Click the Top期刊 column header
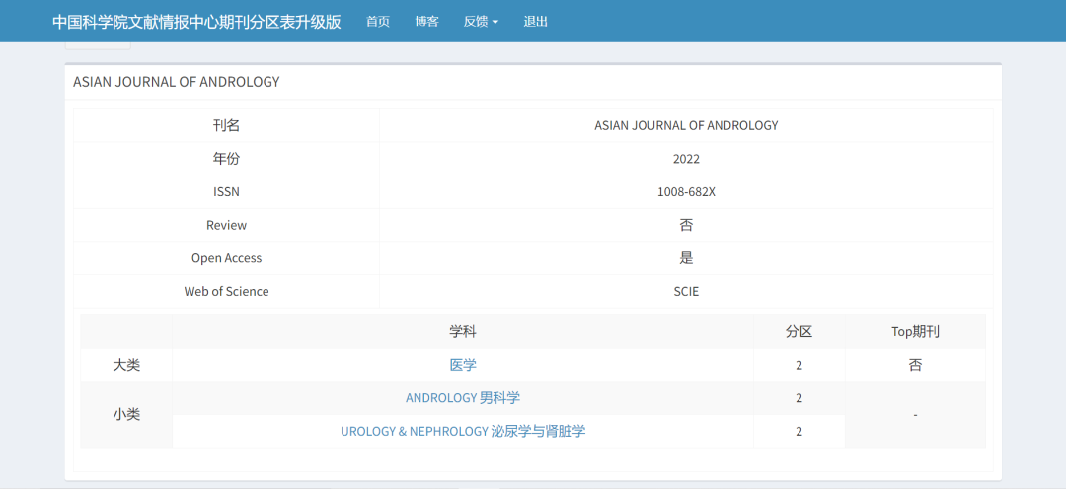The height and width of the screenshot is (489, 1066). pos(915,332)
